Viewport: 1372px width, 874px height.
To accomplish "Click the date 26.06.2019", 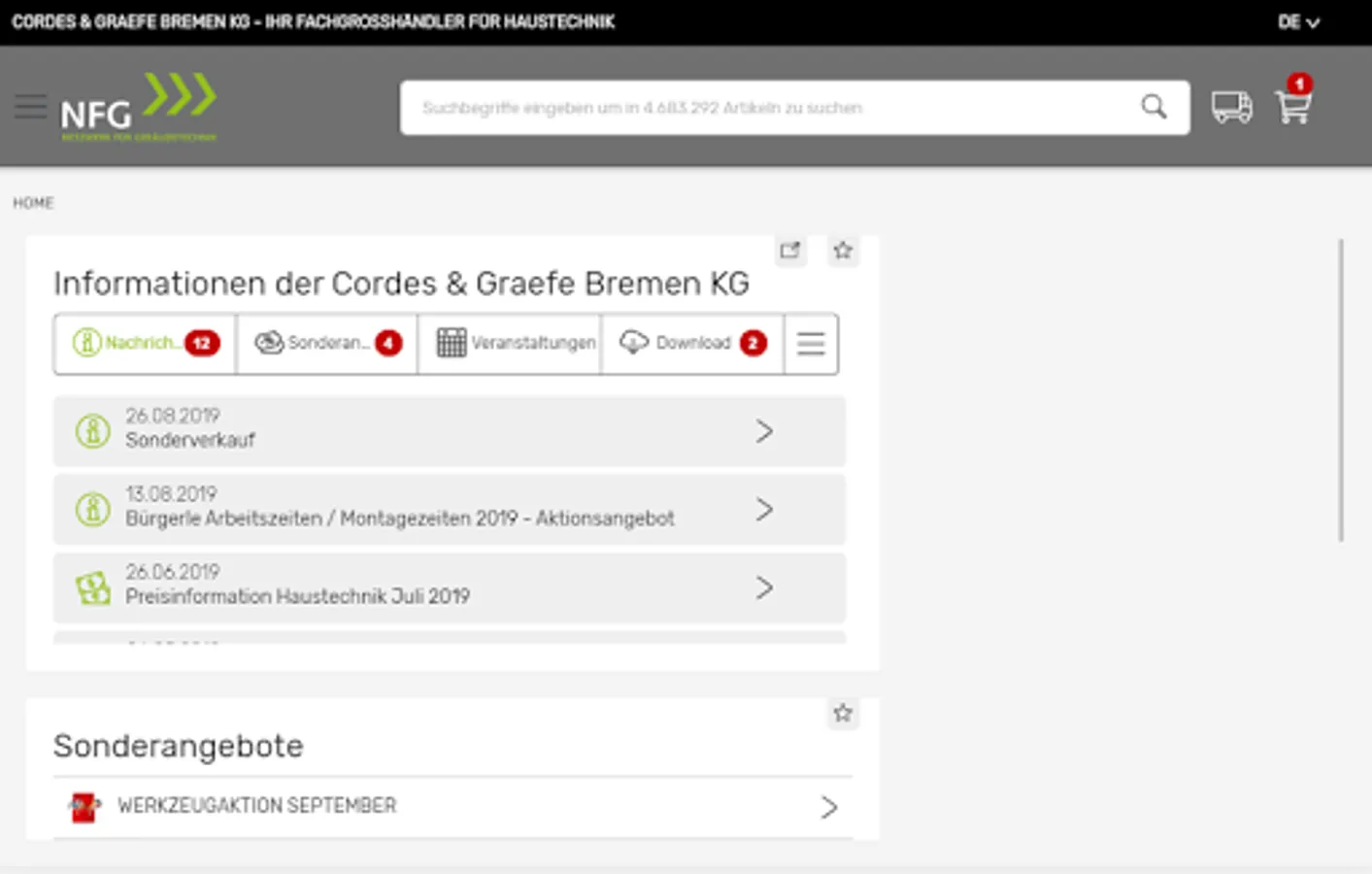I will [173, 572].
